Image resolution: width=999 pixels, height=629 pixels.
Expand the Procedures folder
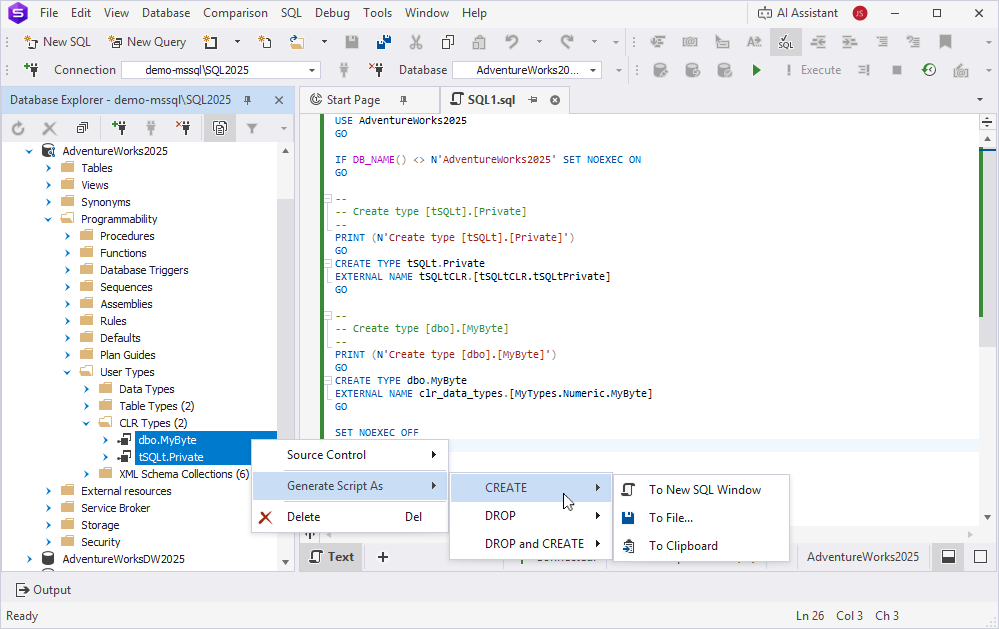[x=68, y=236]
